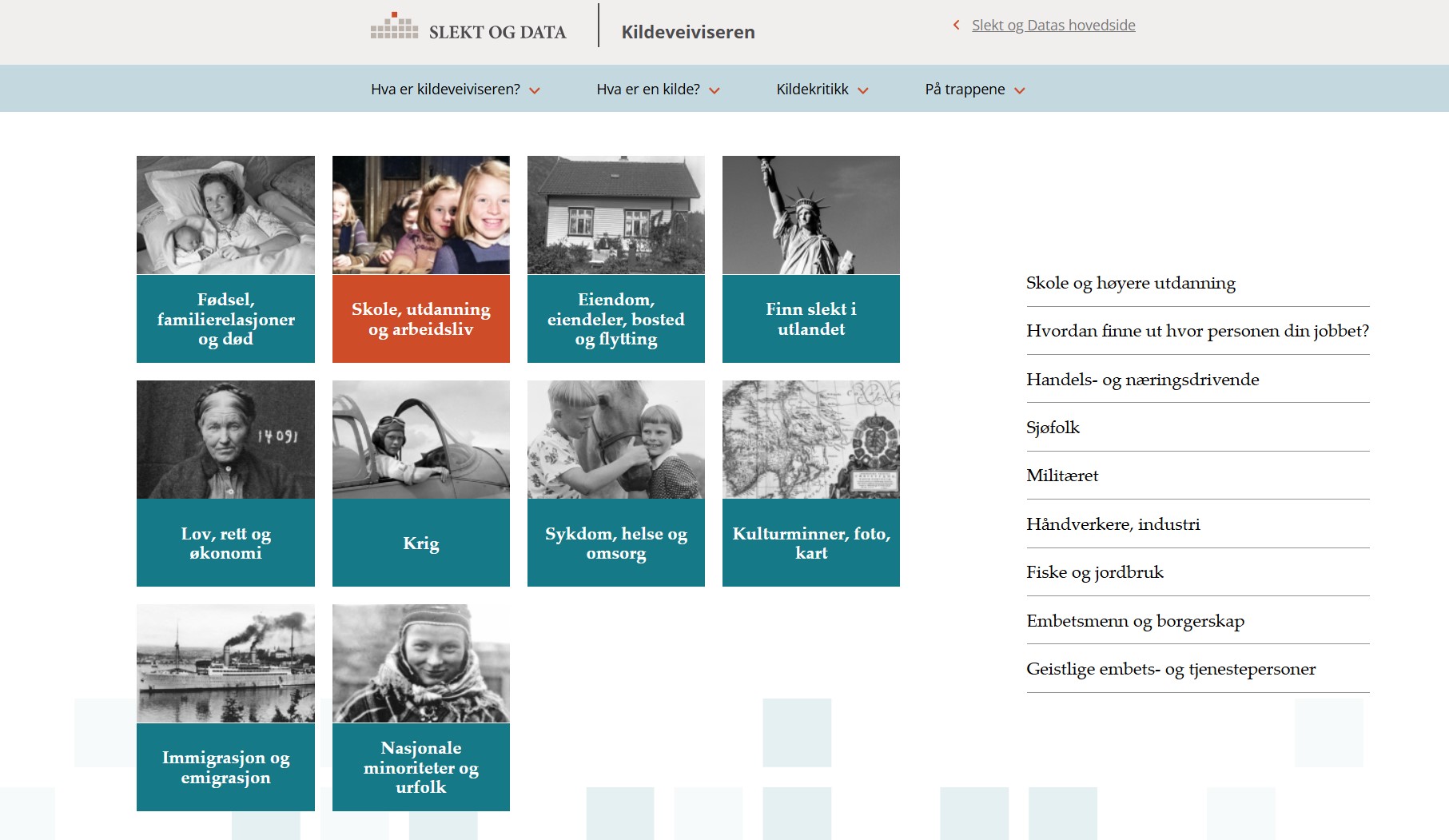Click the Statue of Liberty picture
The image size is (1449, 840).
pos(811,215)
